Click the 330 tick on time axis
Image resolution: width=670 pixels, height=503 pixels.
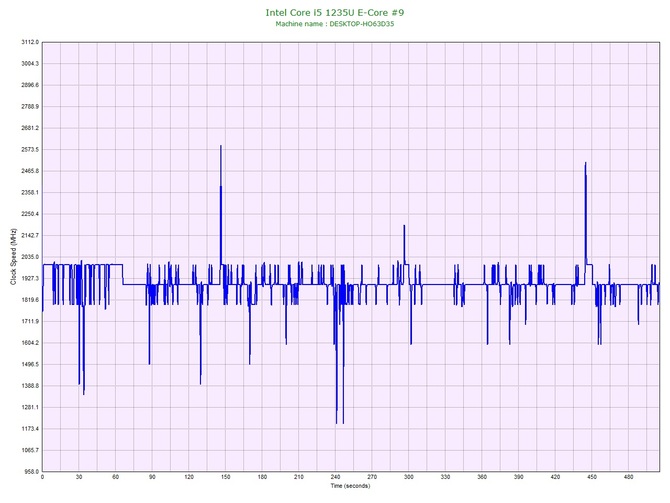click(445, 477)
